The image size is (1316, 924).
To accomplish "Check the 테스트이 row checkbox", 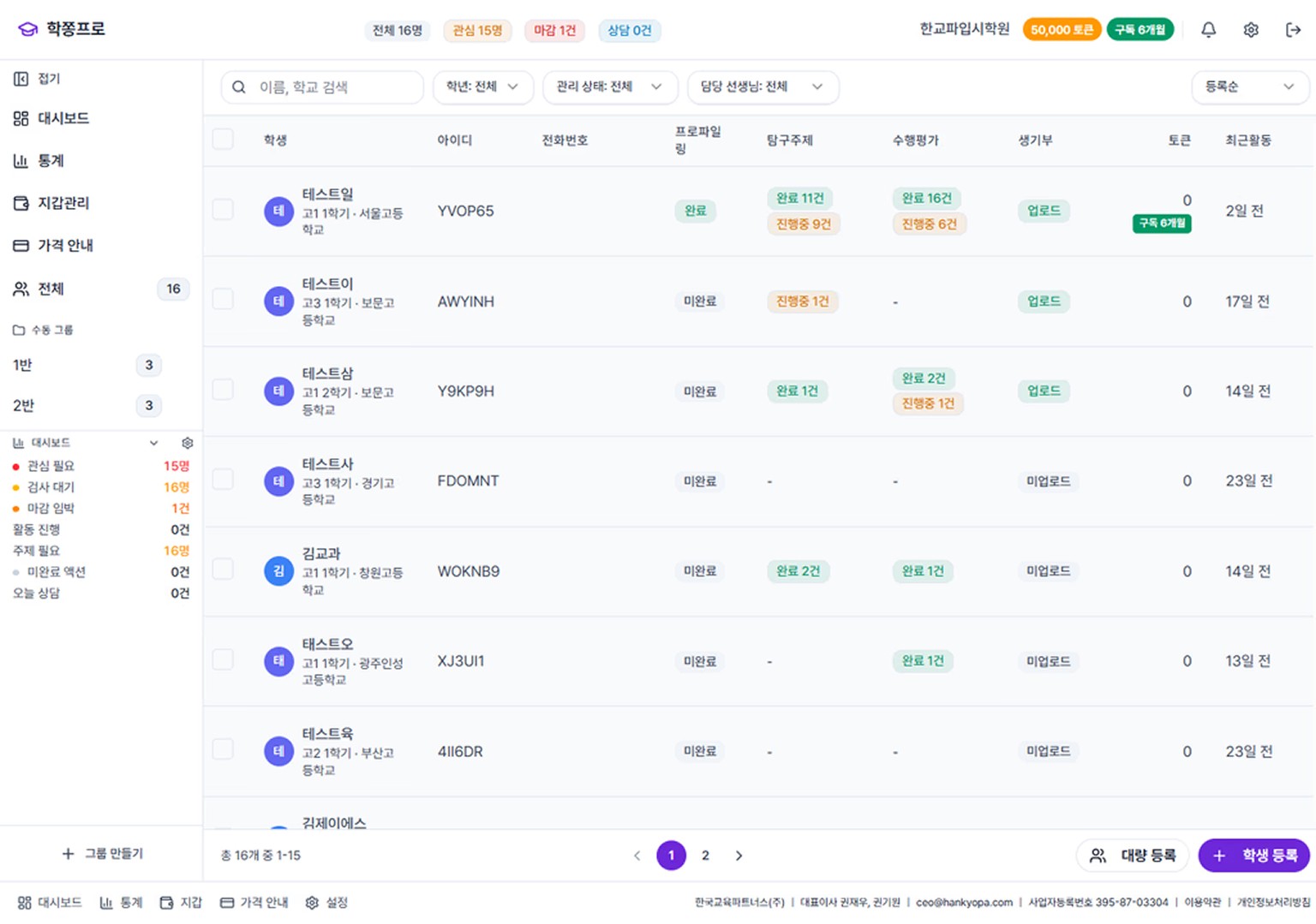I will point(223,300).
